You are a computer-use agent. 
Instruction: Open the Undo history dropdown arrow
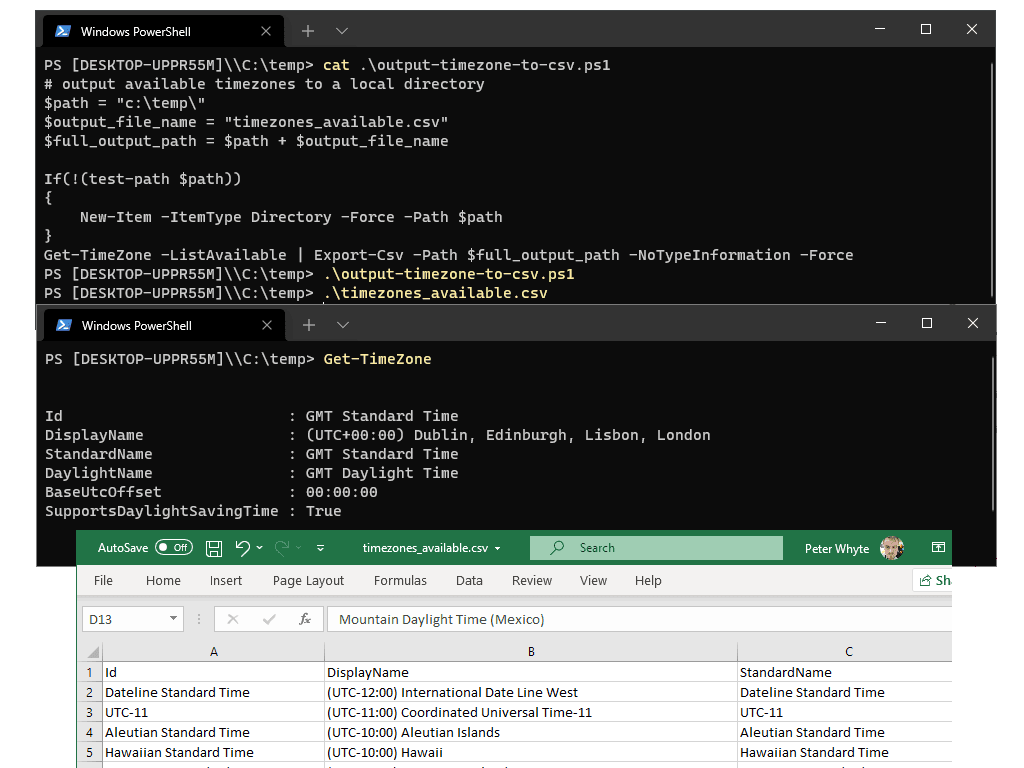point(260,548)
